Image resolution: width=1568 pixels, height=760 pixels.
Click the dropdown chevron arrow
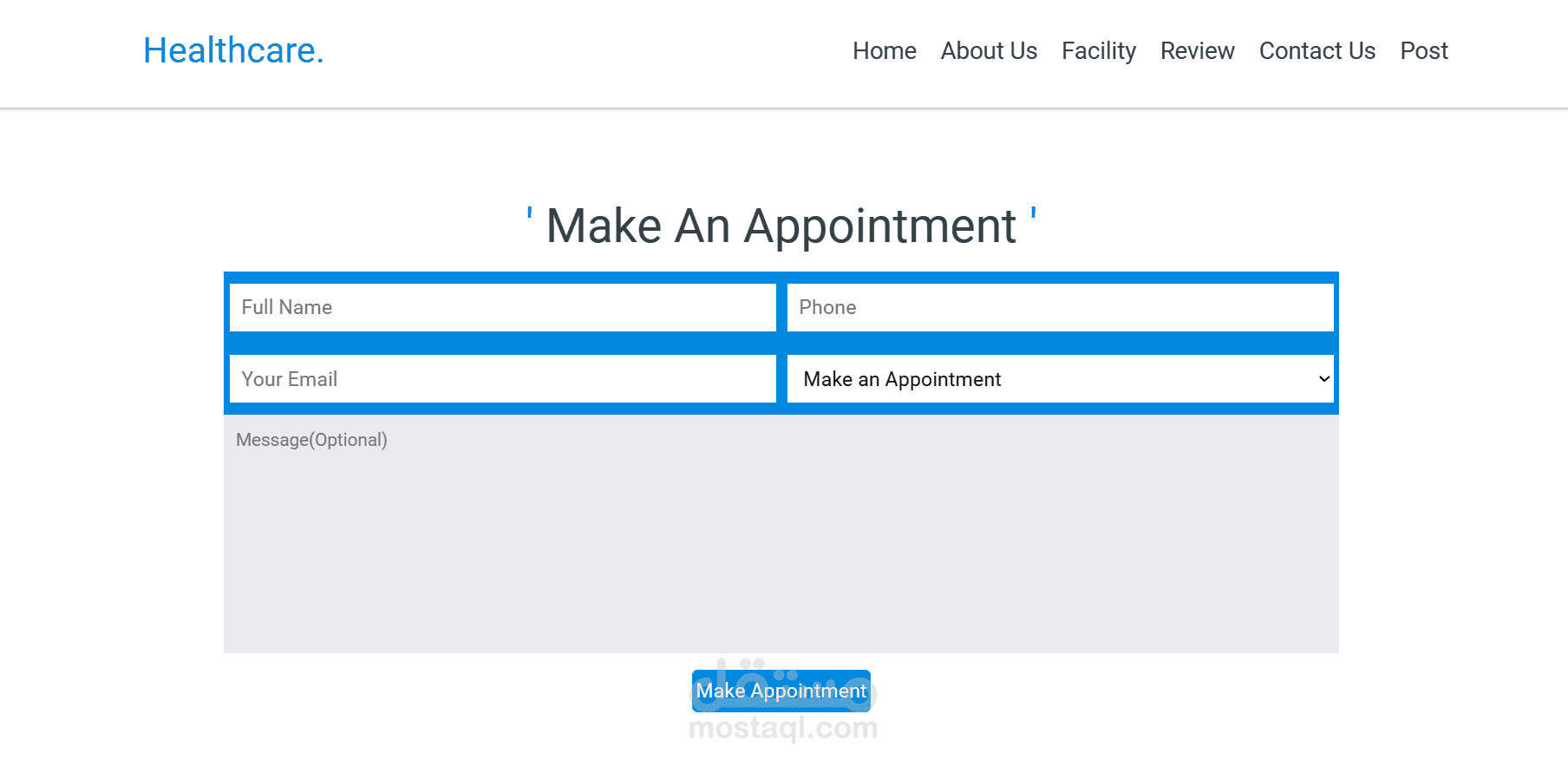point(1324,379)
